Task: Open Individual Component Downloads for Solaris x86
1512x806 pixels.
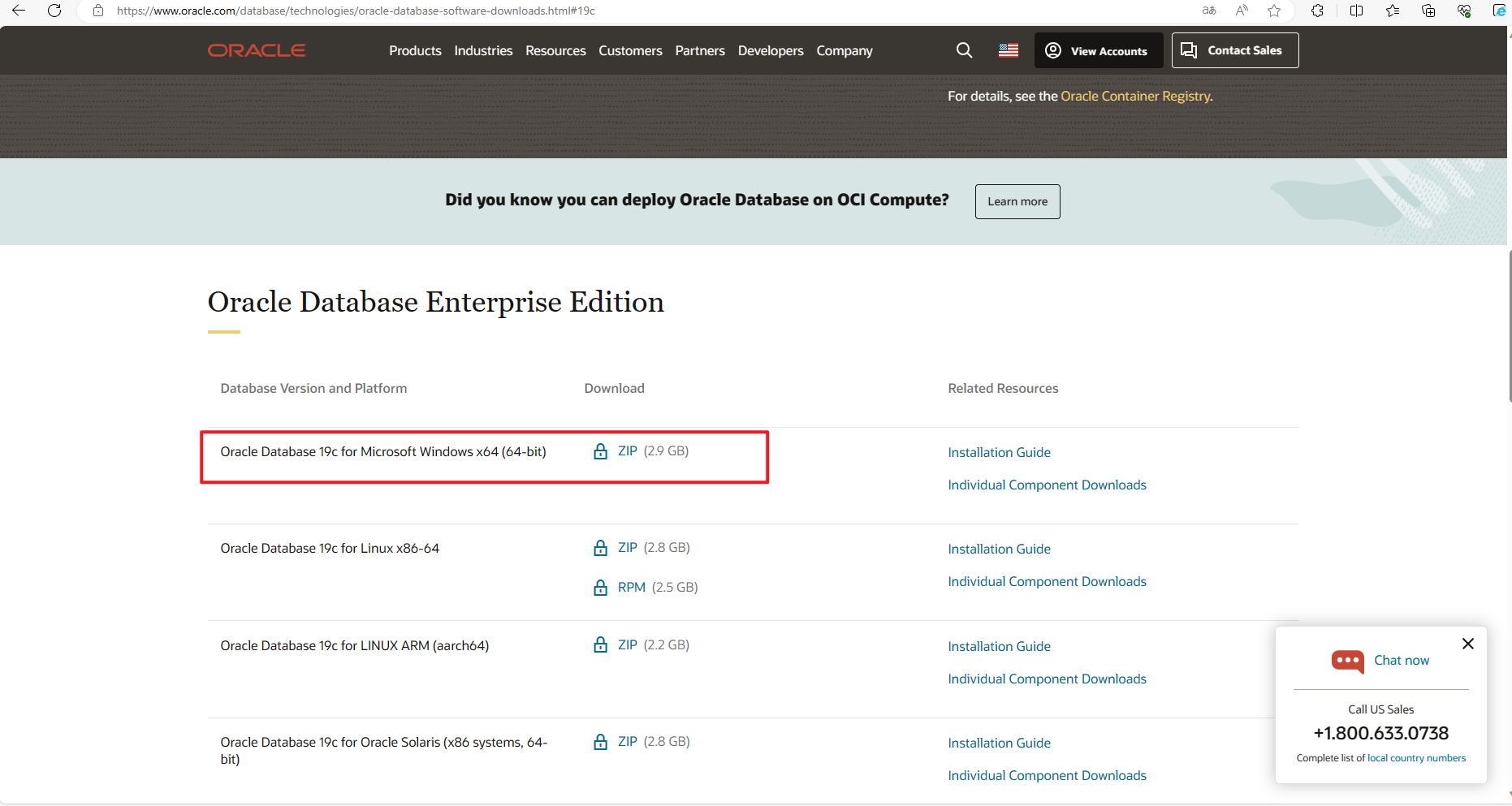Action: (1047, 775)
